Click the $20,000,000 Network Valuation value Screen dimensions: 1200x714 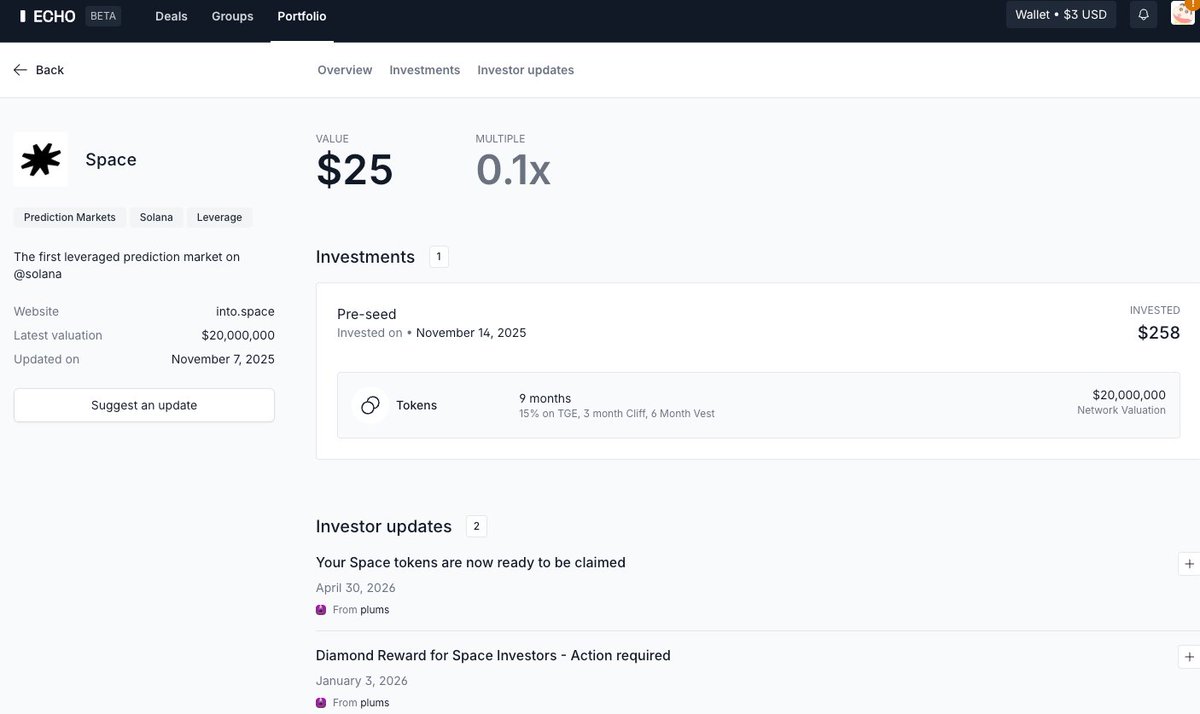click(x=1129, y=395)
